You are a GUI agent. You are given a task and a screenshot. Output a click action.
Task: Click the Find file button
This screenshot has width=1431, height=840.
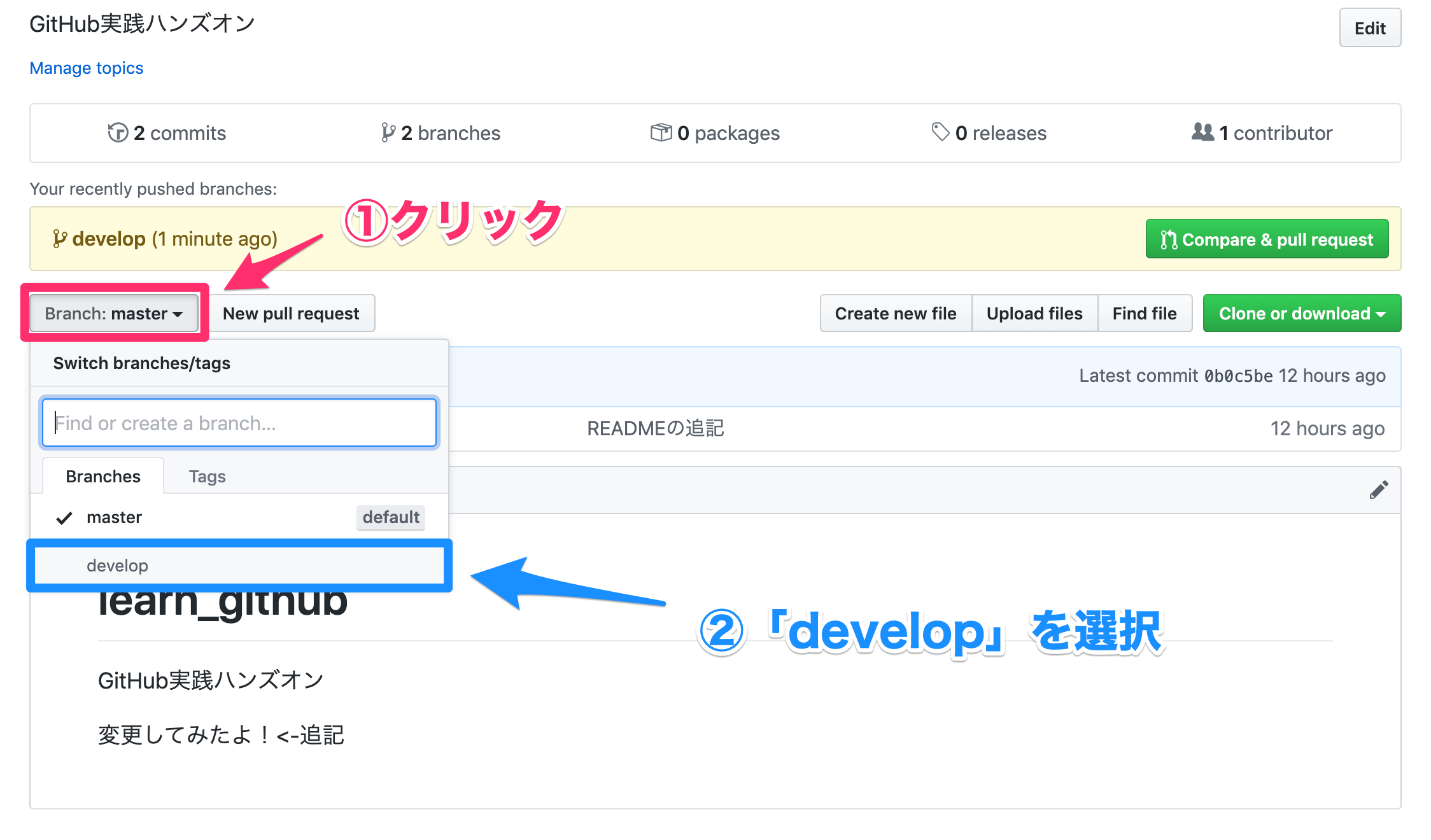click(x=1145, y=313)
